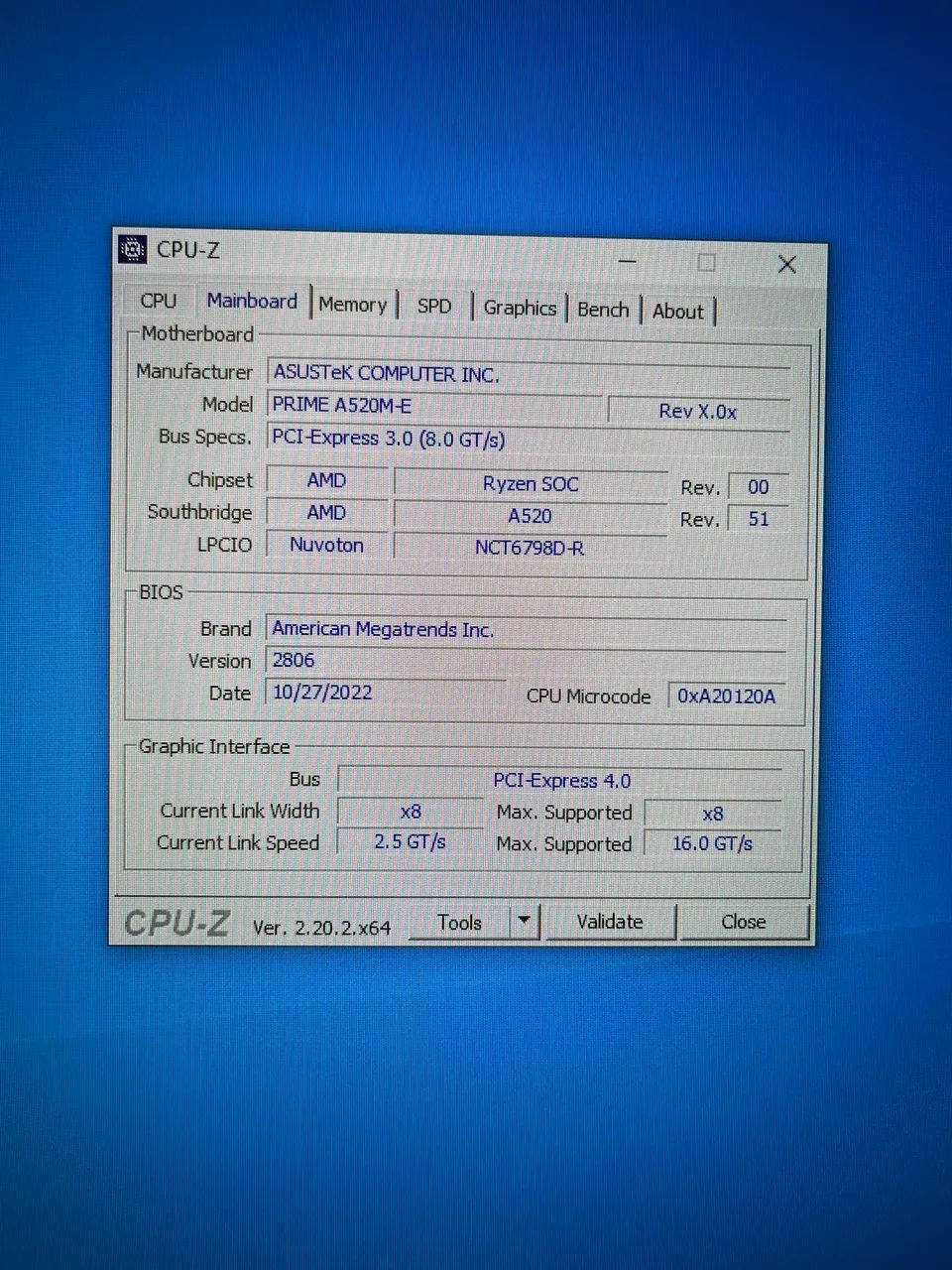Minimize the CPU-Z window
The width and height of the screenshot is (952, 1270).
point(627,262)
